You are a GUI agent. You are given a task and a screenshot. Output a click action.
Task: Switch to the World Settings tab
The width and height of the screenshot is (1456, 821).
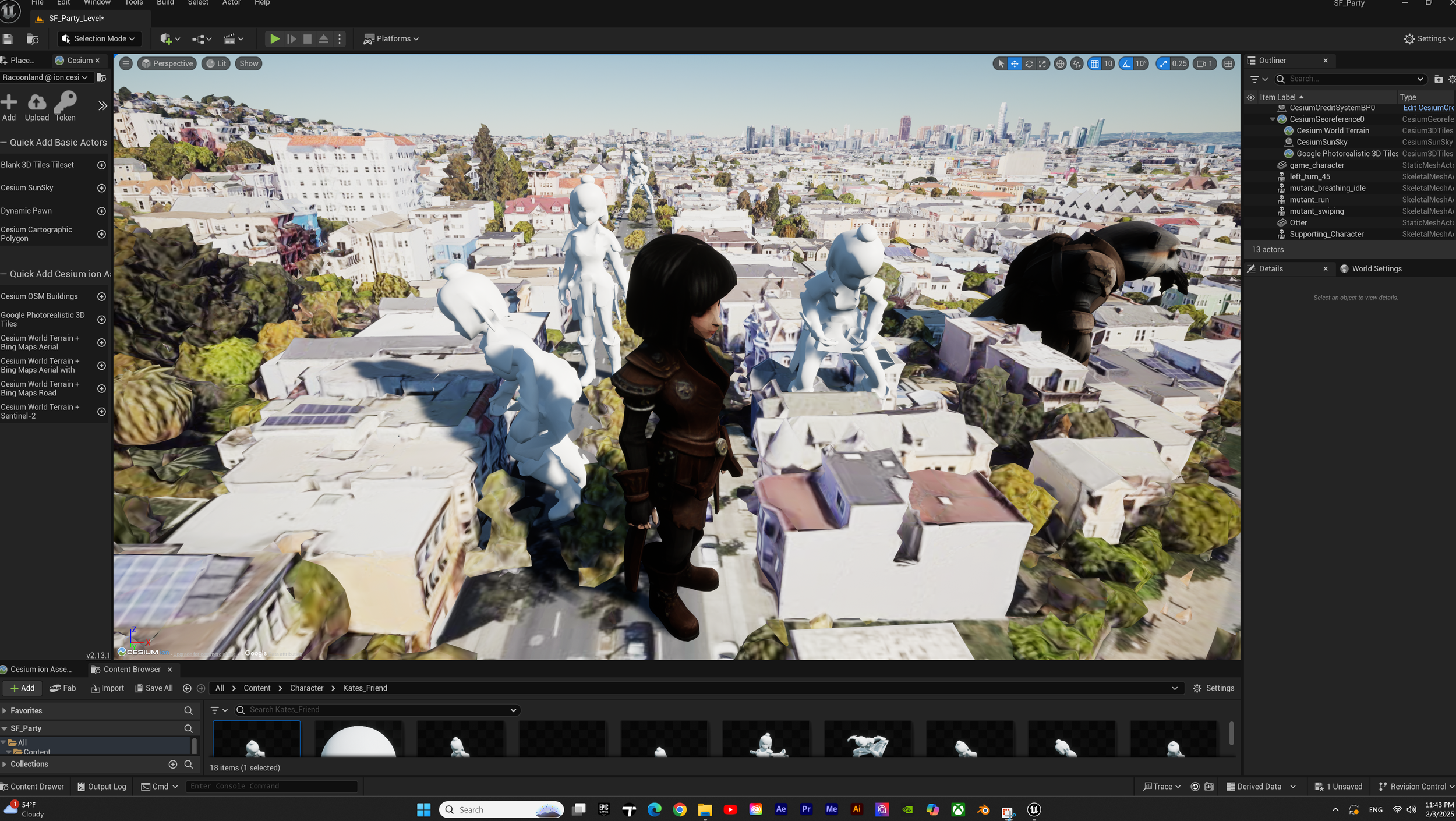point(1376,268)
